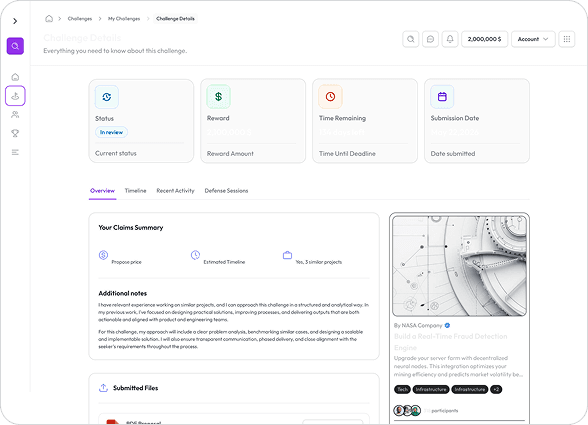Image resolution: width=588 pixels, height=425 pixels.
Task: Open the home icon in sidebar
Action: pos(15,77)
